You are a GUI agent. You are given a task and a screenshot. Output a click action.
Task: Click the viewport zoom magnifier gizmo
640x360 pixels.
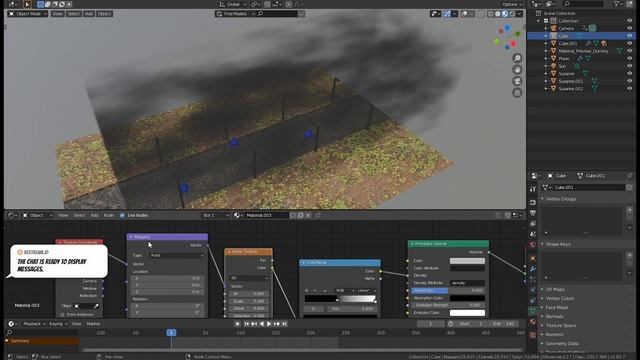pos(517,58)
